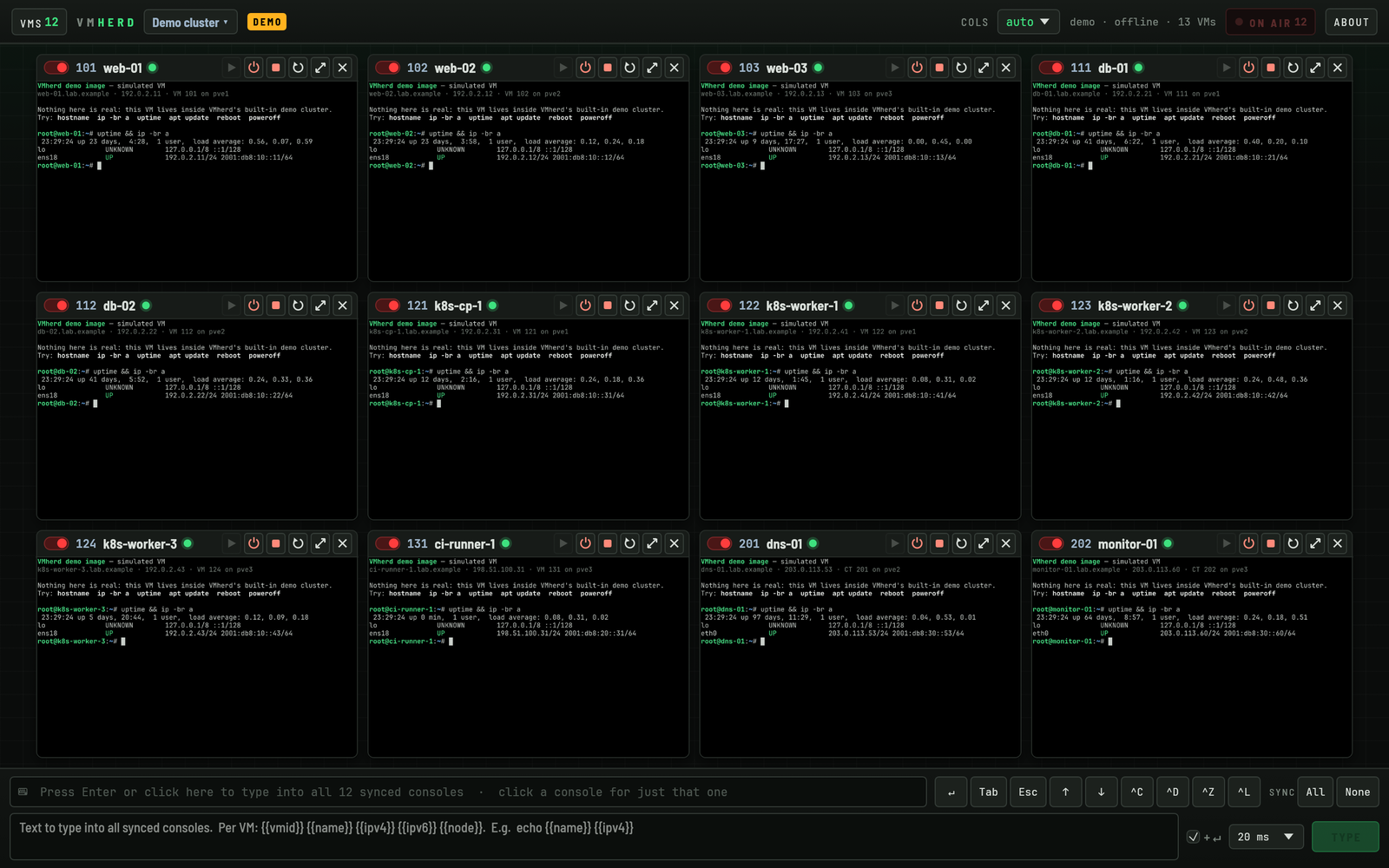
Task: Click the power icon on k8s-cp-1 console
Action: click(585, 306)
